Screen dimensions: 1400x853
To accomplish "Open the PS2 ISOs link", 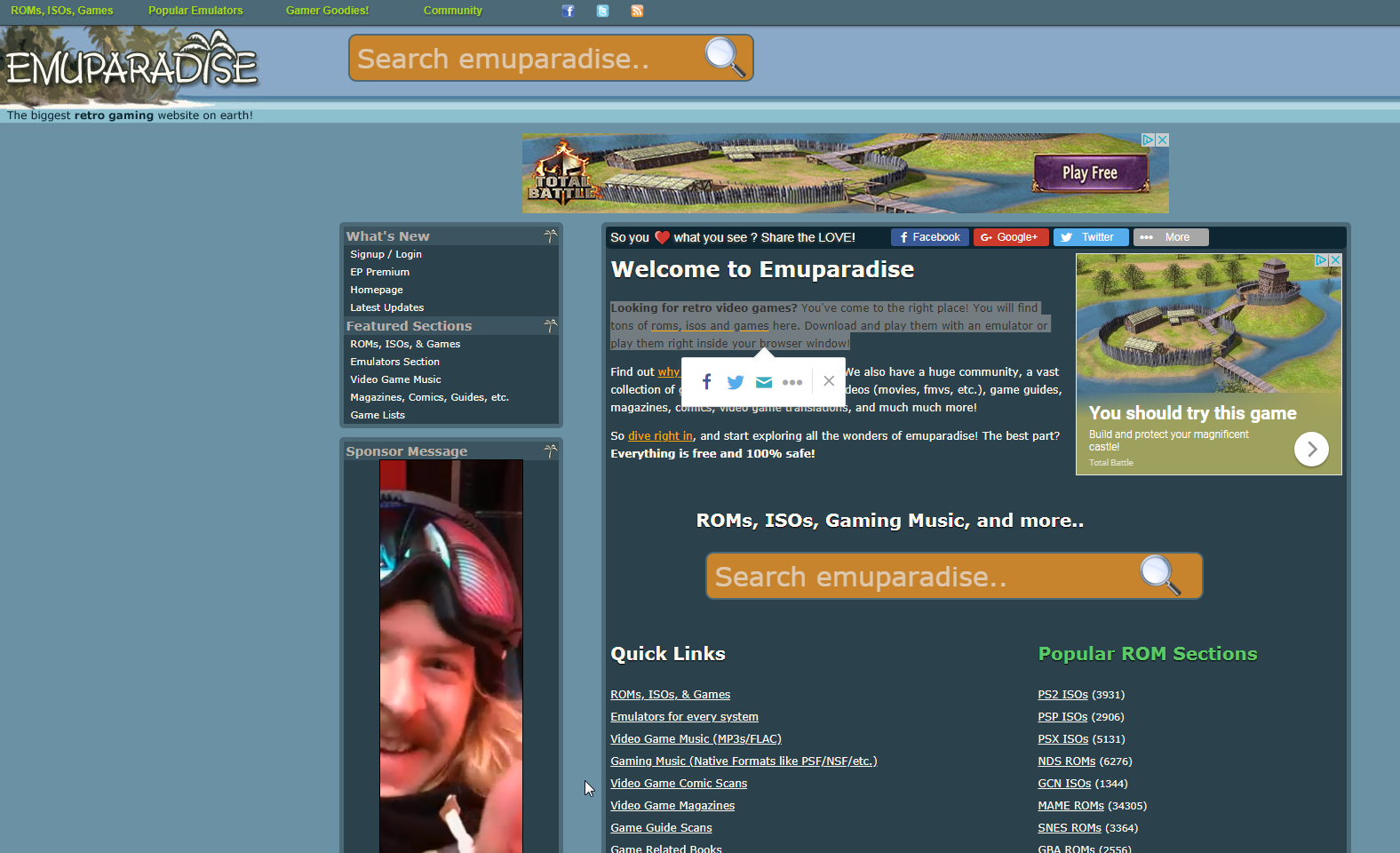I will point(1062,695).
